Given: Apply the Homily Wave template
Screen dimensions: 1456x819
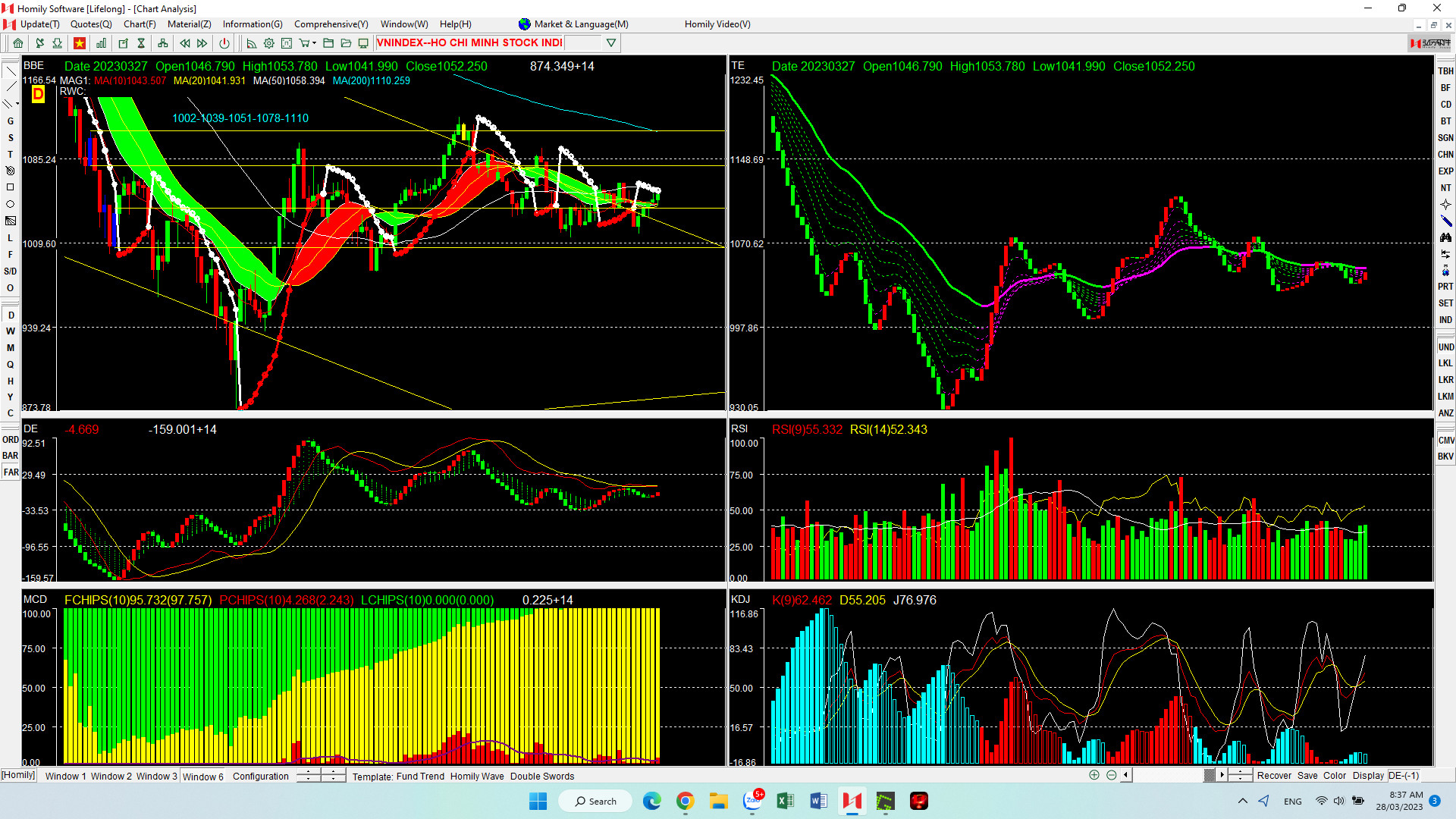Looking at the screenshot, I should (x=477, y=776).
